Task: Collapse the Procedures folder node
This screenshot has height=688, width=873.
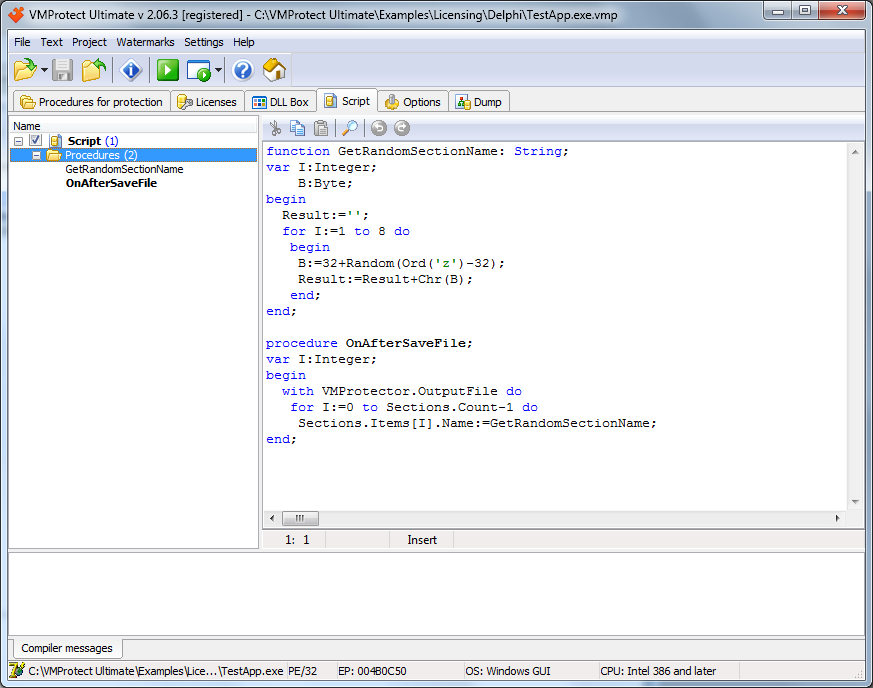Action: pyautogui.click(x=36, y=155)
